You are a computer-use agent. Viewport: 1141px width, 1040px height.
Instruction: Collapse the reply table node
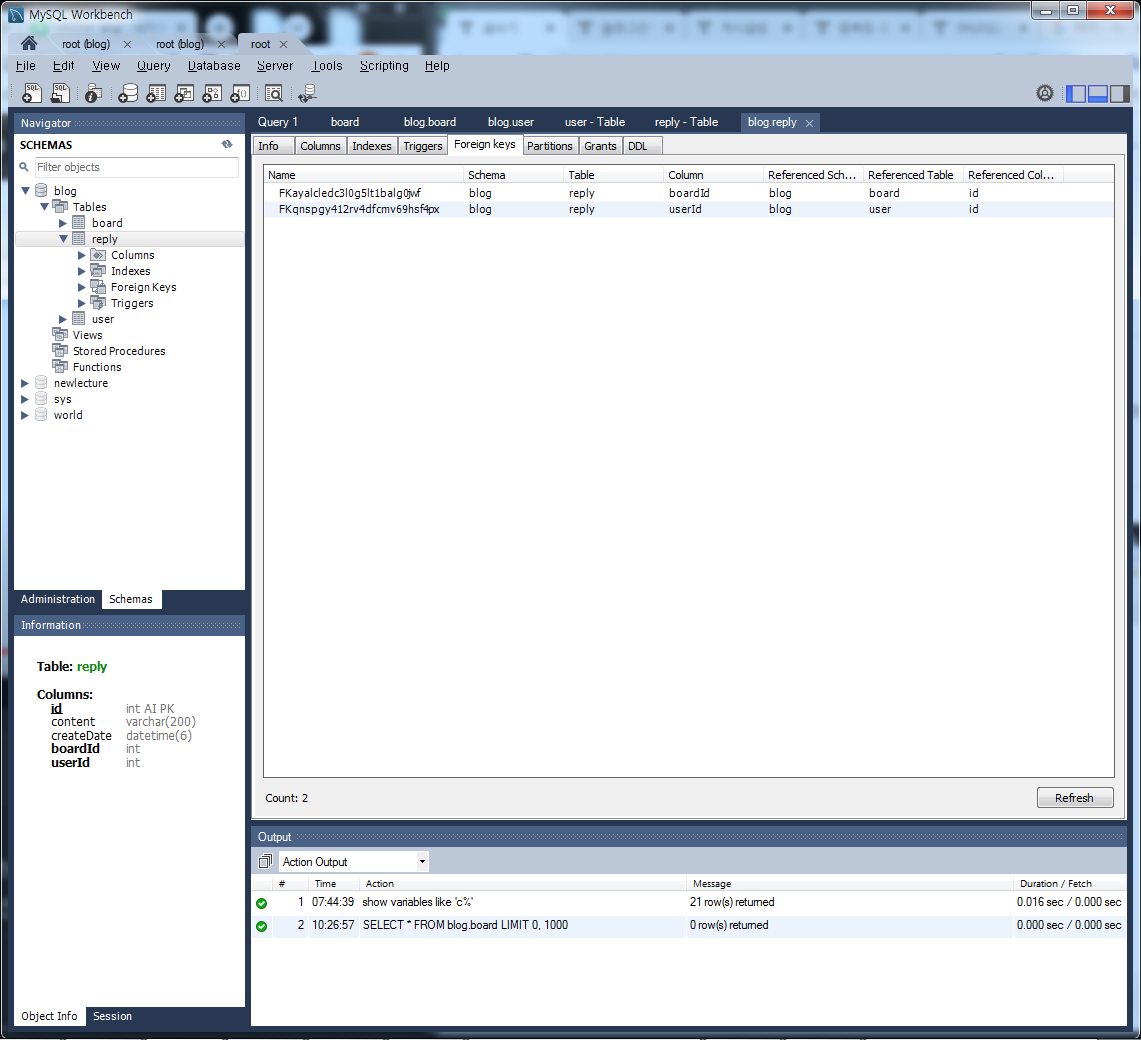[x=63, y=239]
